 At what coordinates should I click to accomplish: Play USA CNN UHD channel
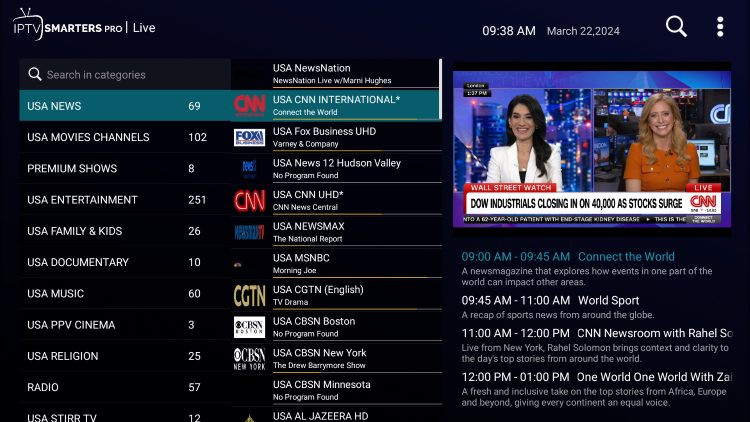[335, 200]
